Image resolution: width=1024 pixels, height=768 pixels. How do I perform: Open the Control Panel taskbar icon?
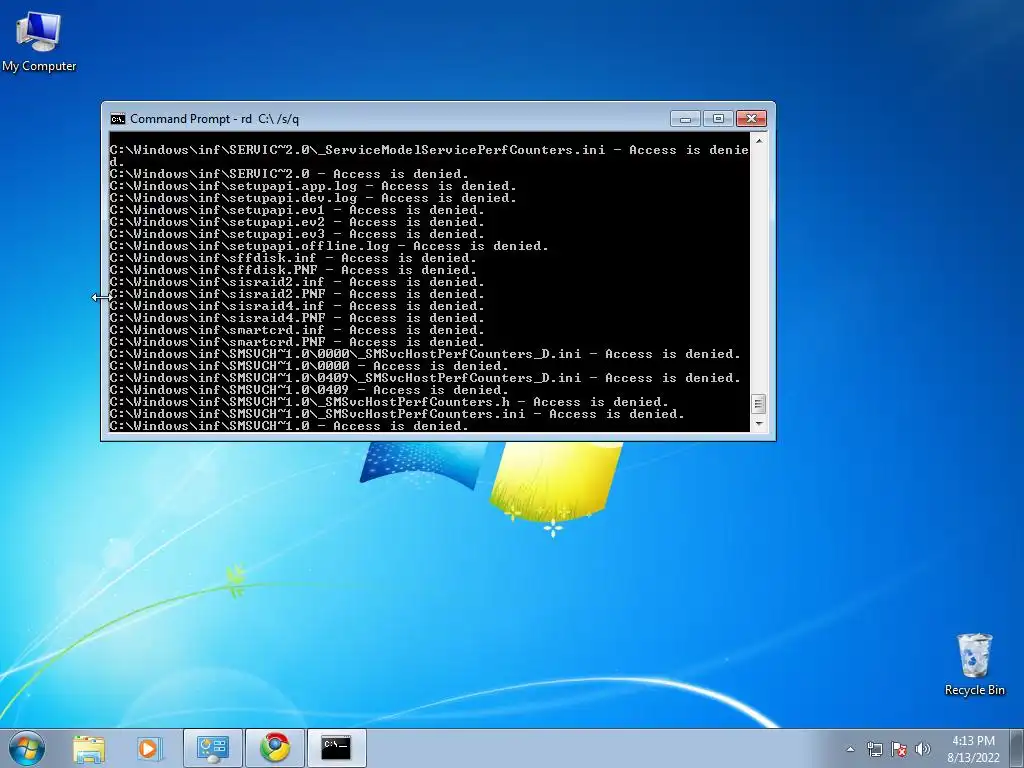click(212, 748)
